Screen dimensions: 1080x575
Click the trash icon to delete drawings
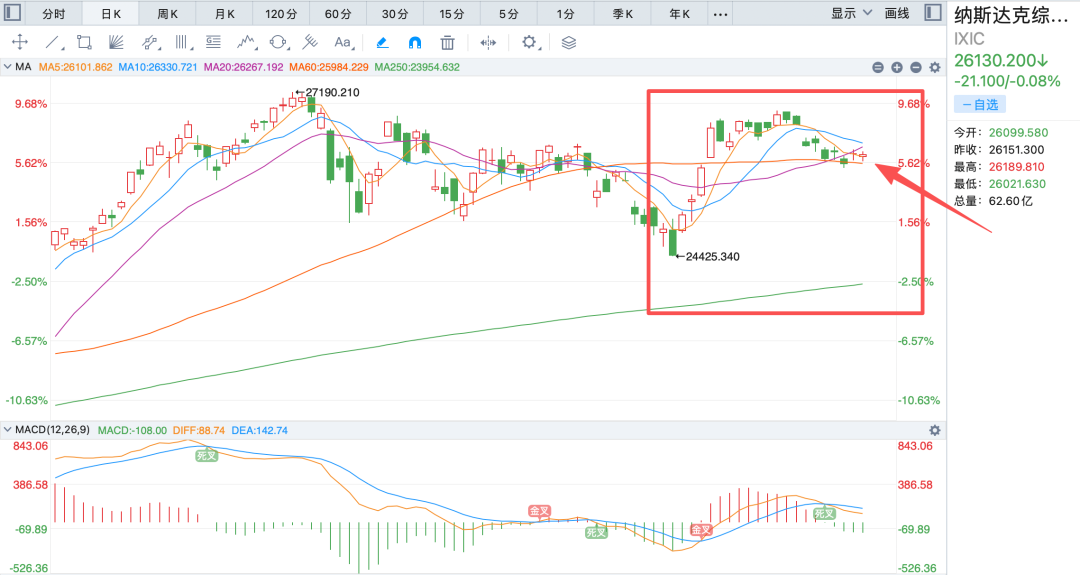tap(448, 43)
